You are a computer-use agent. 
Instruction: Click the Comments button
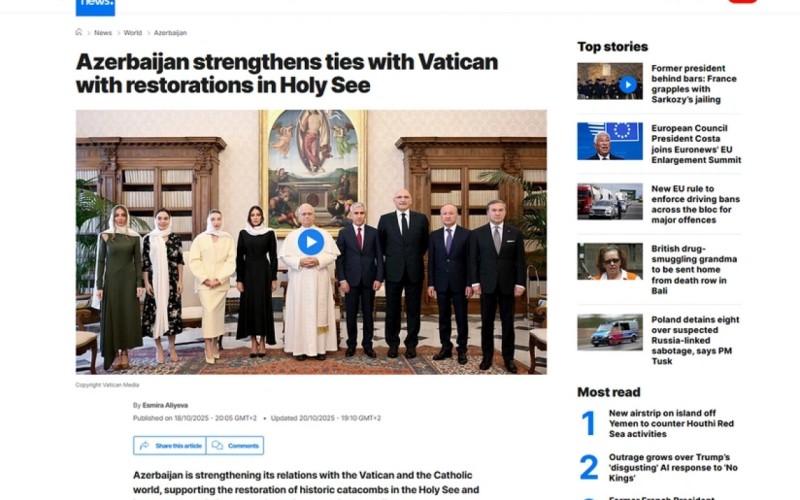click(x=235, y=445)
